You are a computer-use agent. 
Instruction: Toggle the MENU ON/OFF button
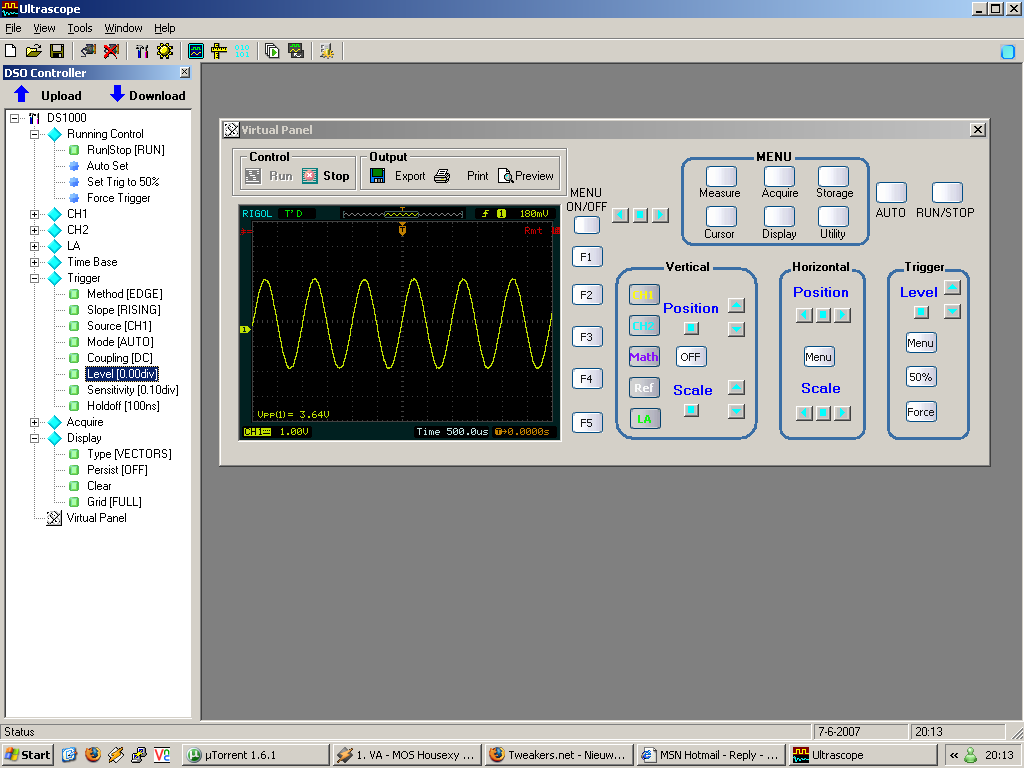point(587,225)
